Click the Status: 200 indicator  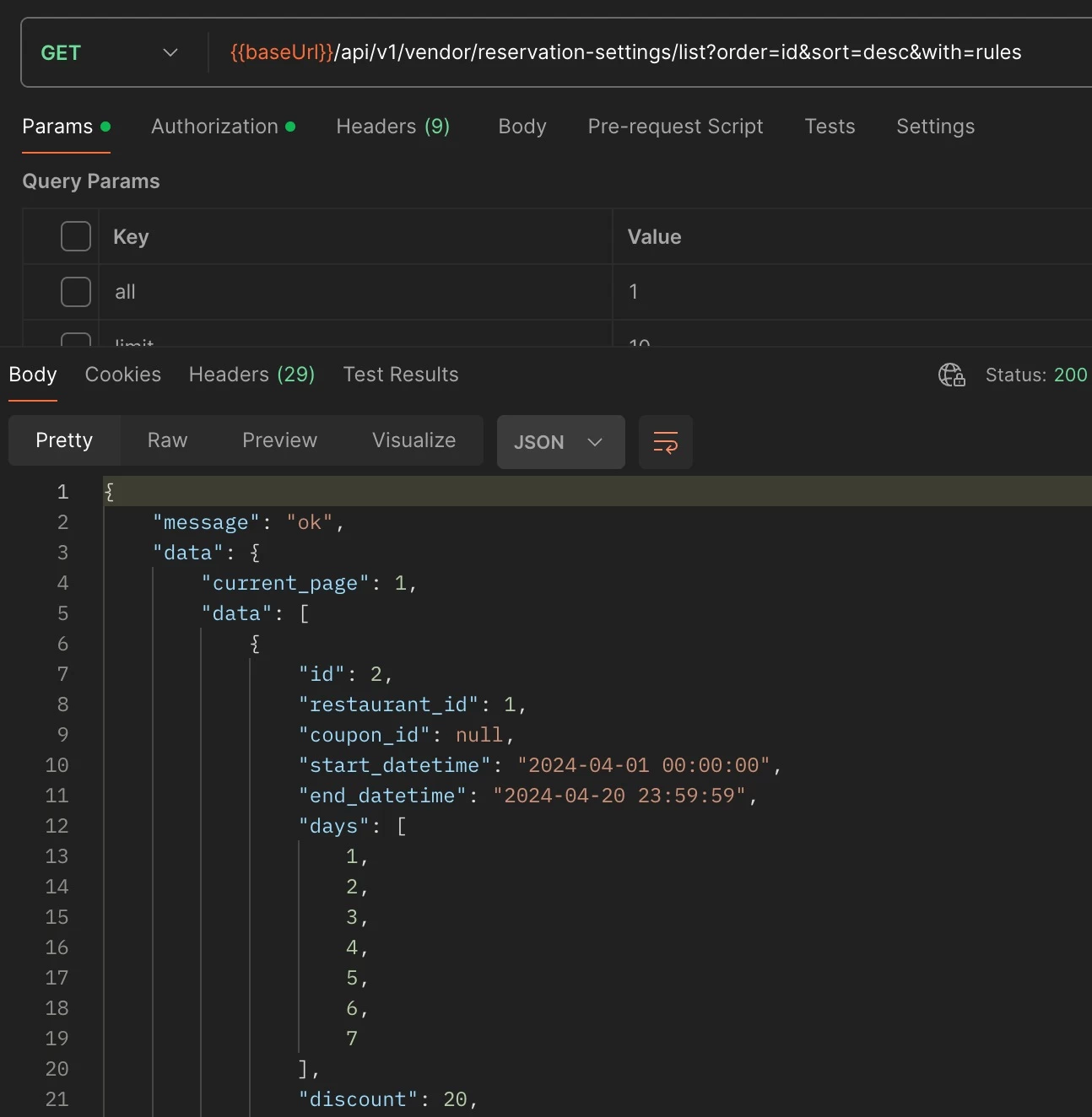pyautogui.click(x=1036, y=375)
